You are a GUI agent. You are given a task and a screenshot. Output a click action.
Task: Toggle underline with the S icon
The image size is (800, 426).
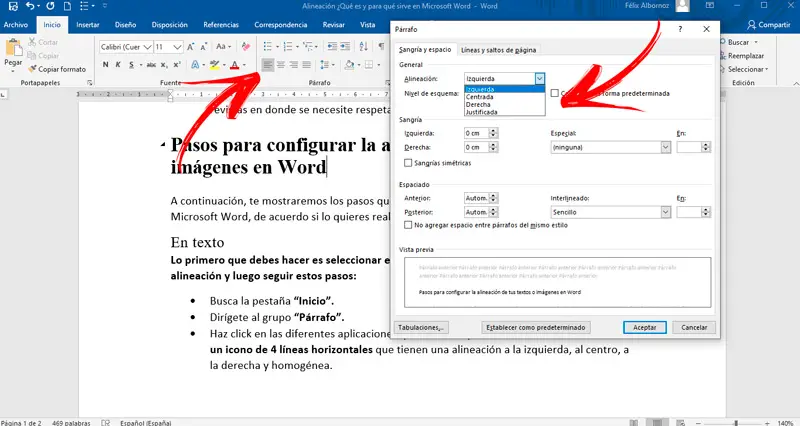coord(132,65)
